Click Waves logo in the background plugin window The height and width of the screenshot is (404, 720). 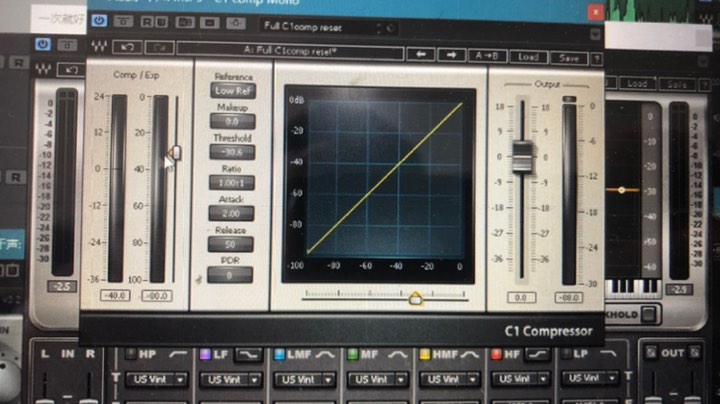43,69
